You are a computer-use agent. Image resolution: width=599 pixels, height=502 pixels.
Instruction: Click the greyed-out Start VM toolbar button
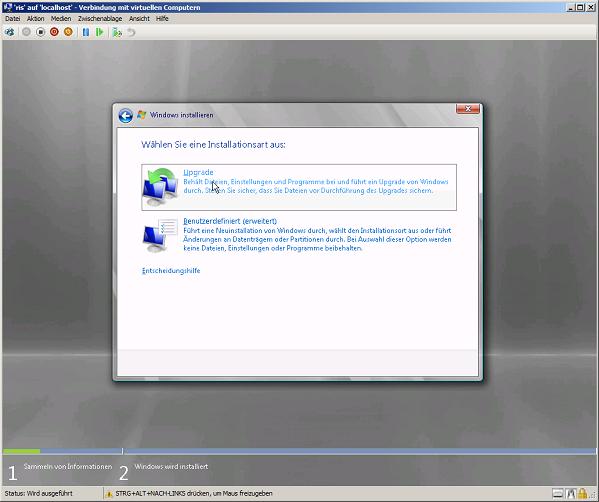pos(26,32)
